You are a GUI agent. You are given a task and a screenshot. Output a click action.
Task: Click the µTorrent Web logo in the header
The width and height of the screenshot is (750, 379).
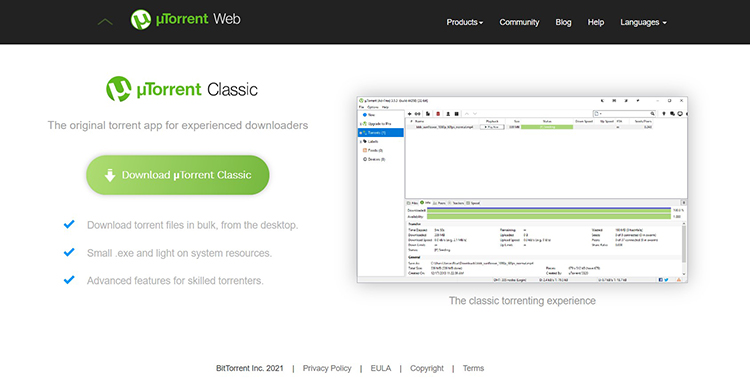point(186,20)
